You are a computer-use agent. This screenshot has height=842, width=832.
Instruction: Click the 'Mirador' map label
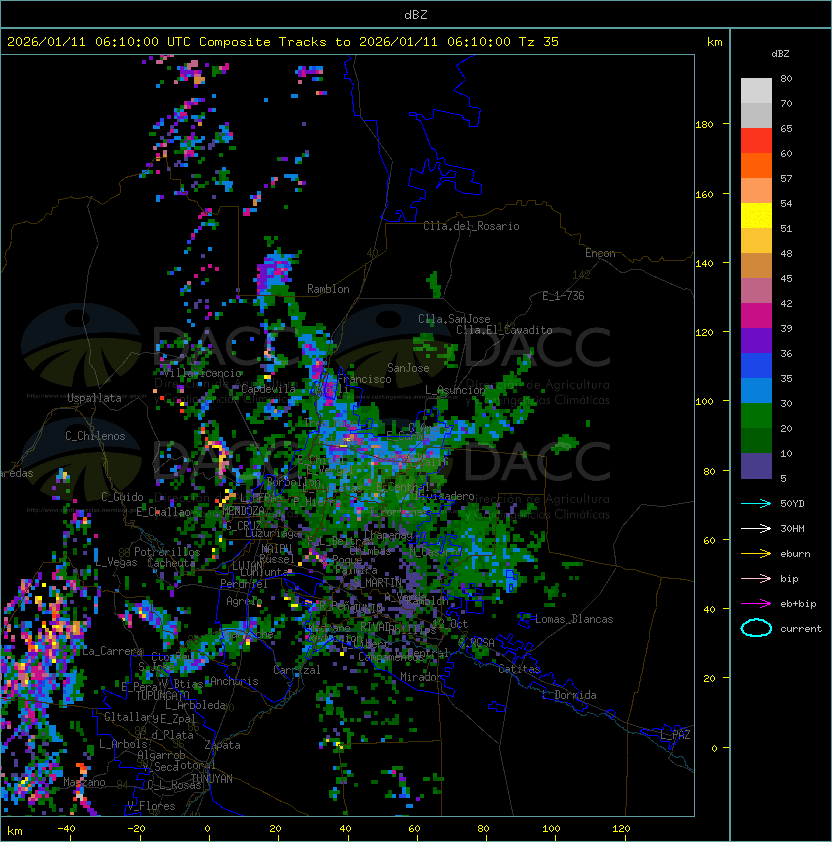[421, 677]
